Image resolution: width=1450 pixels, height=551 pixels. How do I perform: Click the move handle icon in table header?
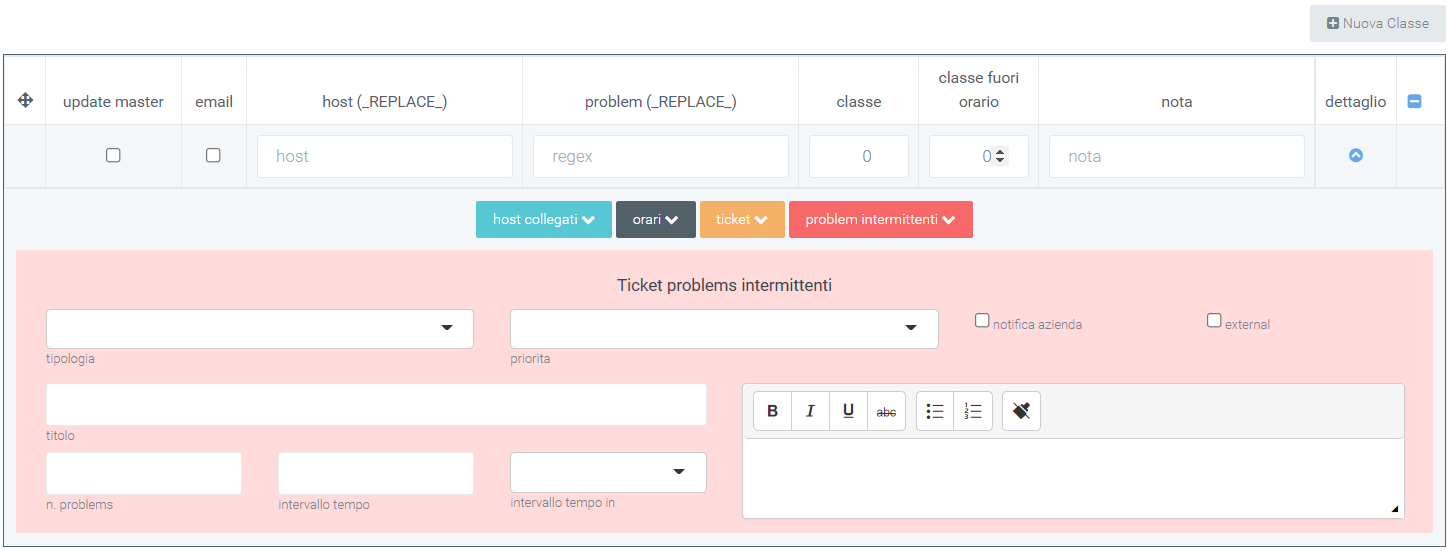point(26,101)
